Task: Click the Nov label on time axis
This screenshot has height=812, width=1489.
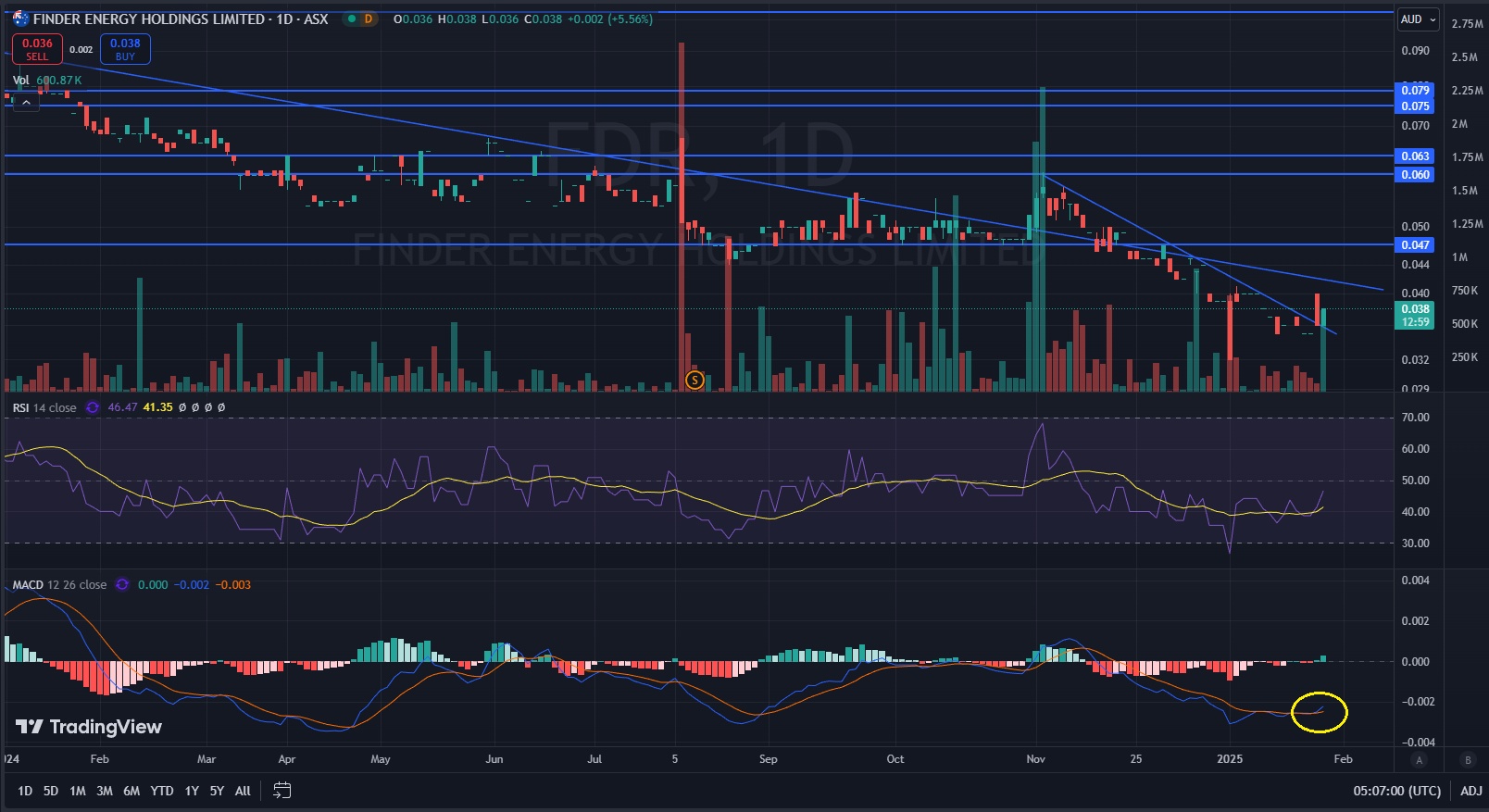Action: (x=1036, y=759)
